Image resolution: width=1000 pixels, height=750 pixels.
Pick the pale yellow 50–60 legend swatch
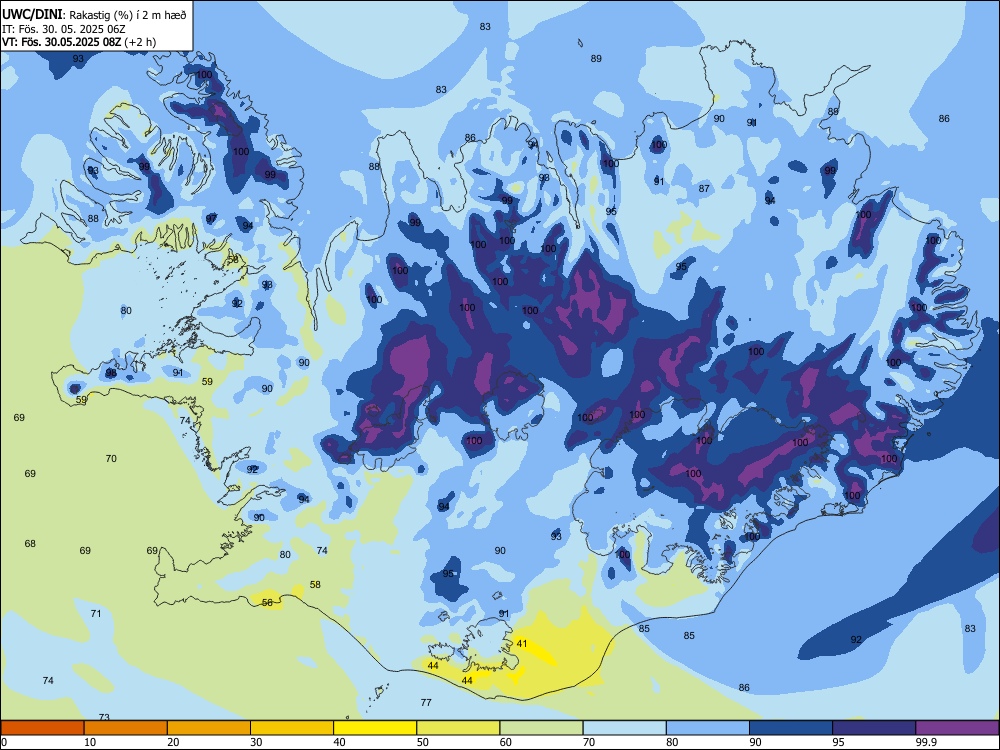tap(458, 728)
